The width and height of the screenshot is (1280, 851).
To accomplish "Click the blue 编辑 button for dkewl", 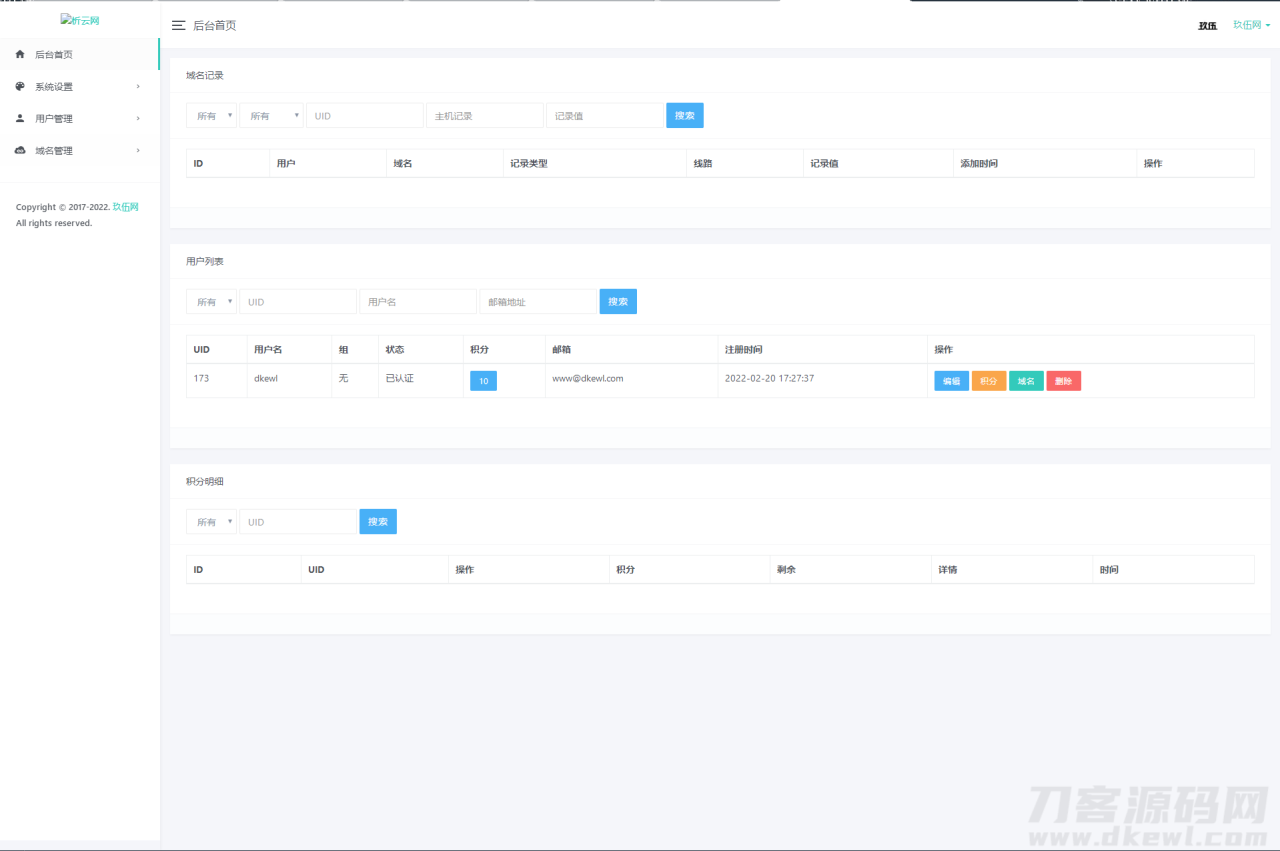I will (x=951, y=381).
